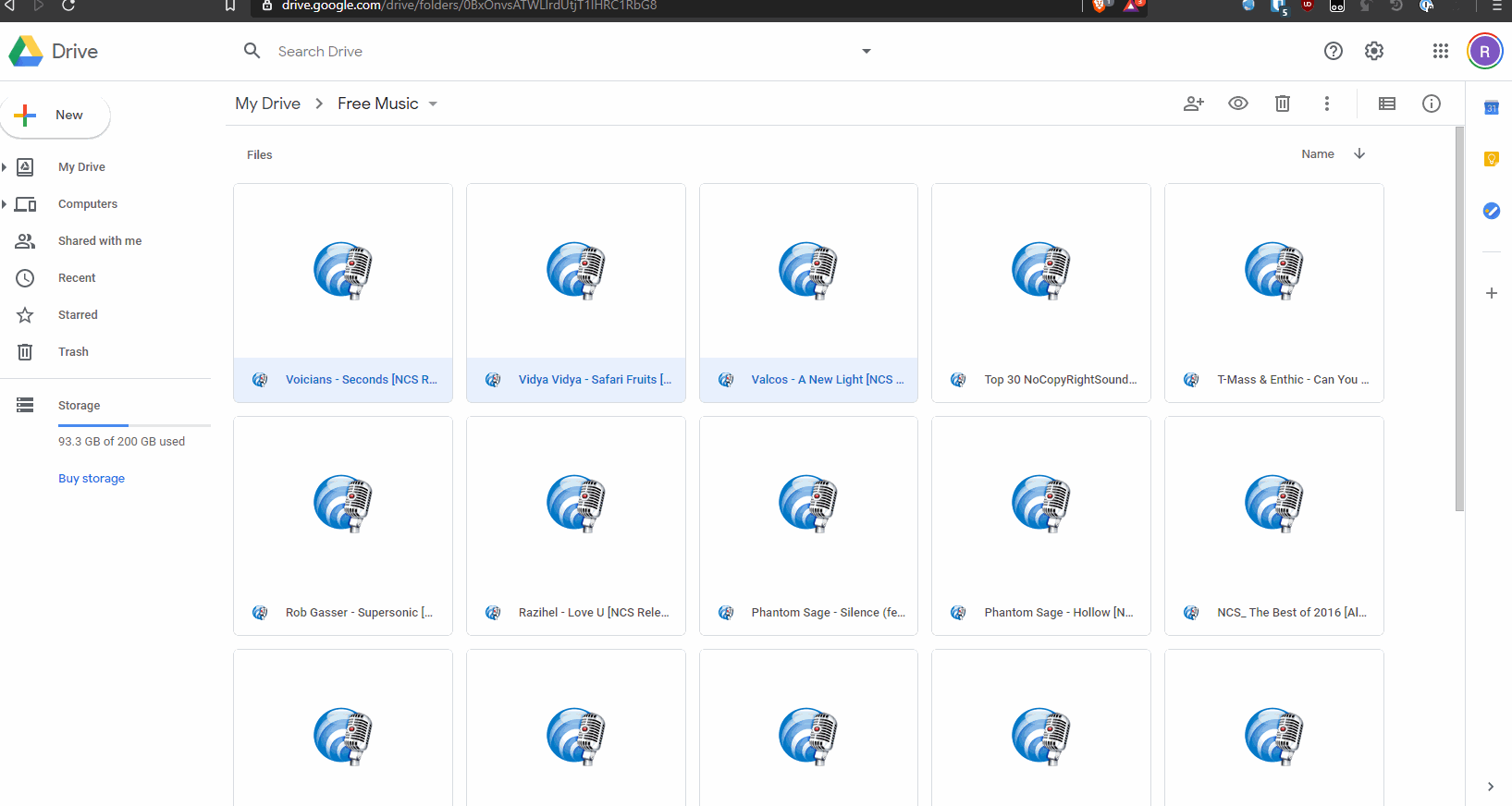The height and width of the screenshot is (806, 1512).
Task: Click the browser reload button
Action: pos(68,6)
